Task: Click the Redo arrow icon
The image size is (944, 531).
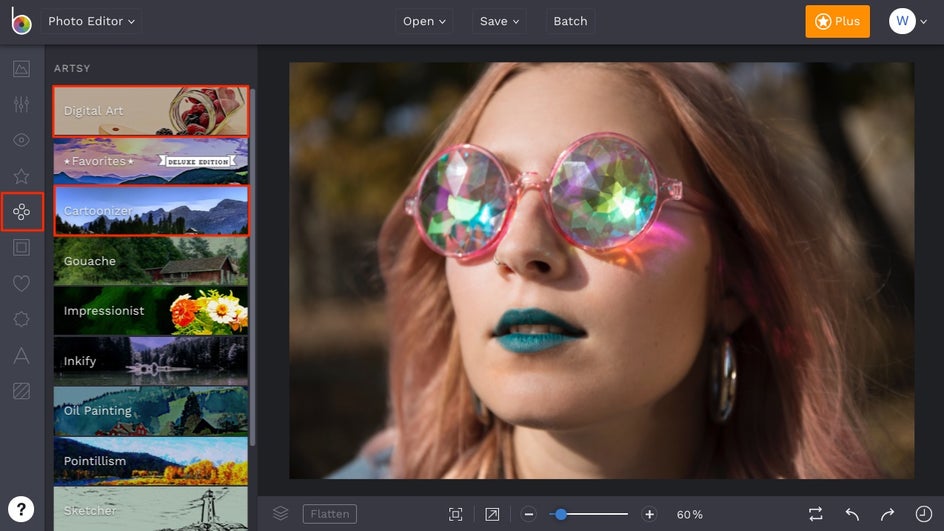Action: point(887,514)
